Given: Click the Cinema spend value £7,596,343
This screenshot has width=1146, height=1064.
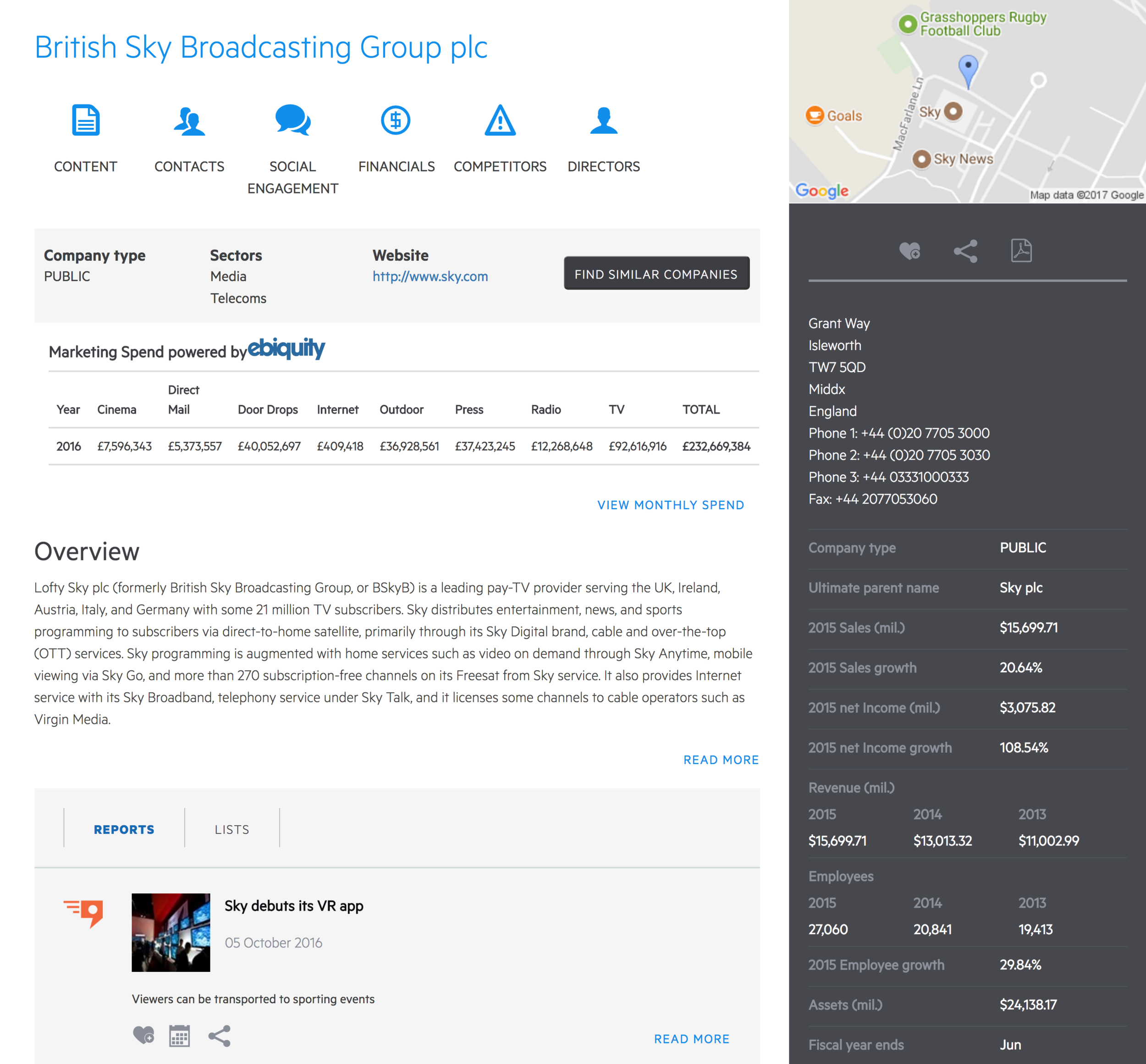Looking at the screenshot, I should click(124, 446).
